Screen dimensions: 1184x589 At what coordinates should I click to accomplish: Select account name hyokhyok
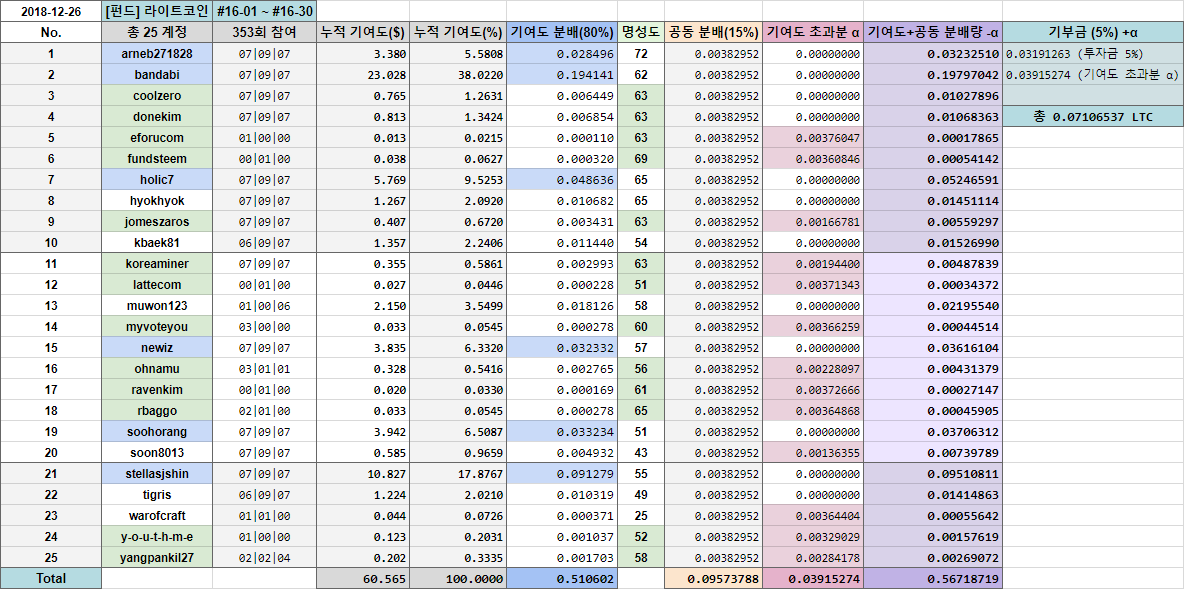(157, 201)
